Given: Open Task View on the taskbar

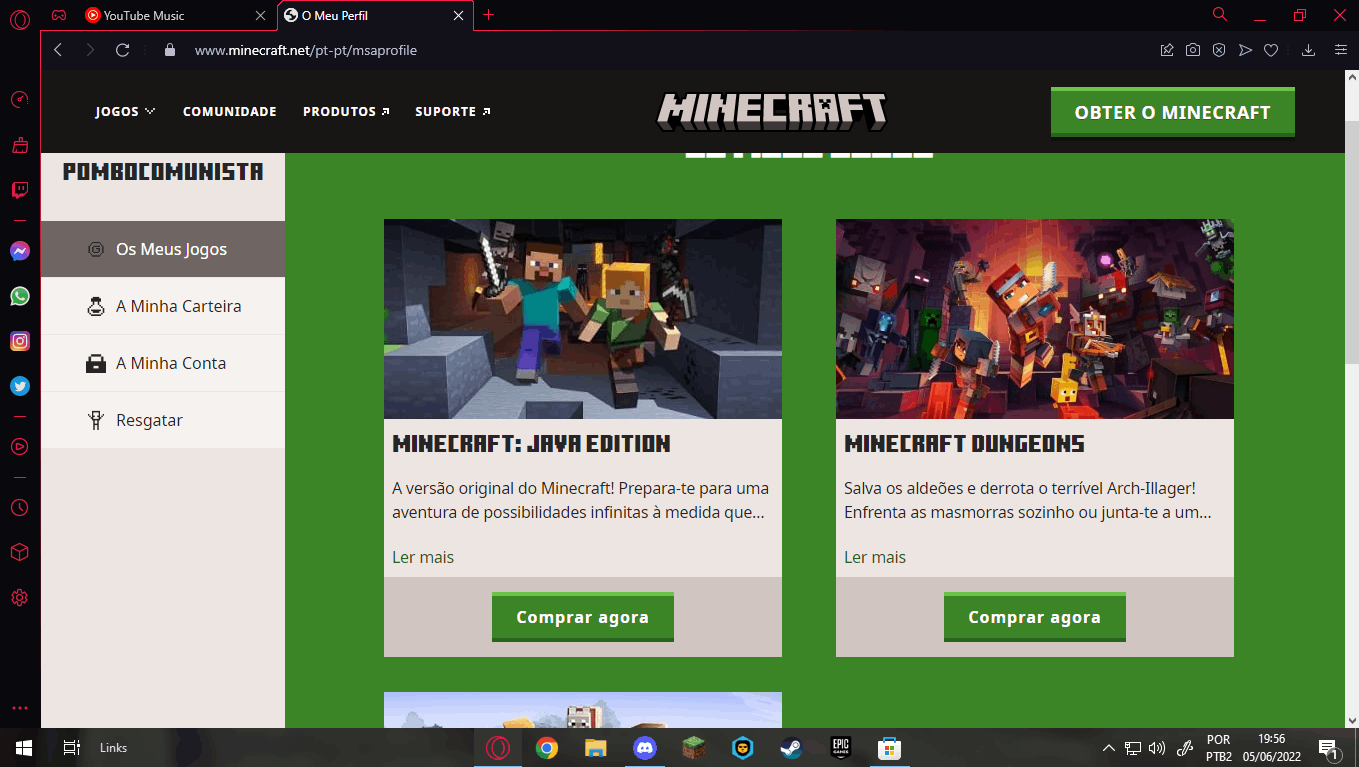Looking at the screenshot, I should click(71, 747).
